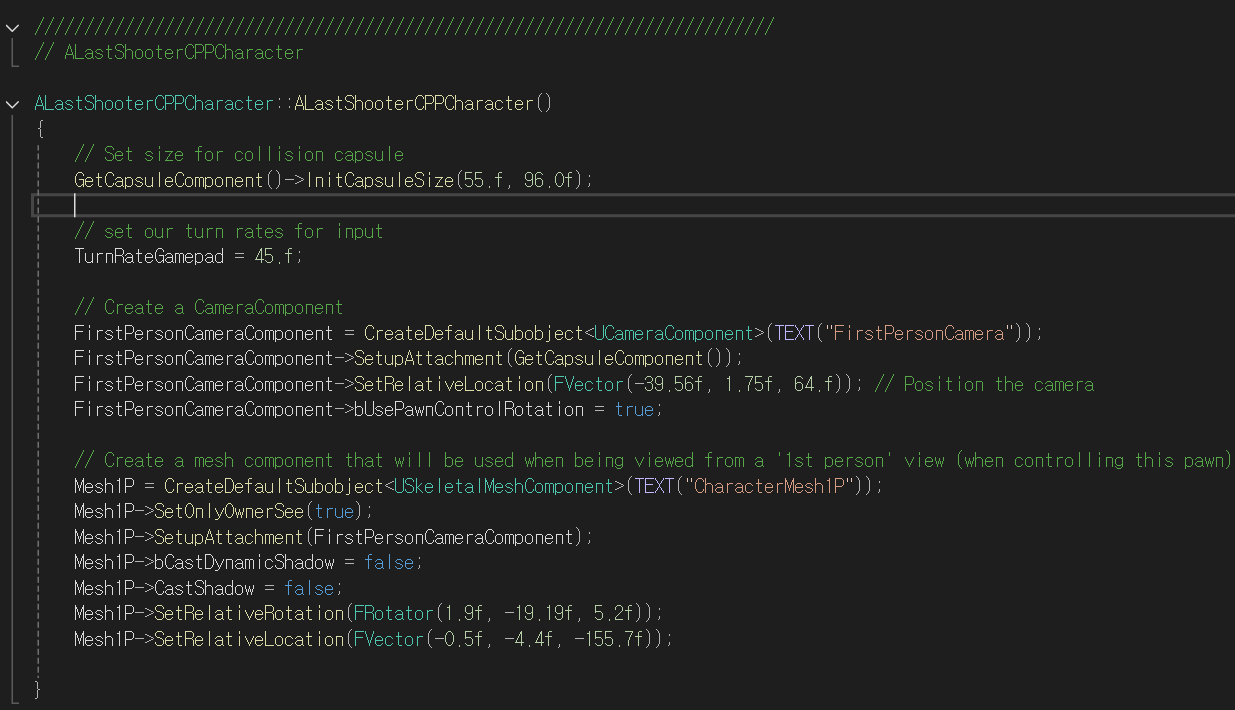Click CreateDefaultSubobject on the Mesh1P line
This screenshot has width=1235, height=710.
[x=274, y=486]
